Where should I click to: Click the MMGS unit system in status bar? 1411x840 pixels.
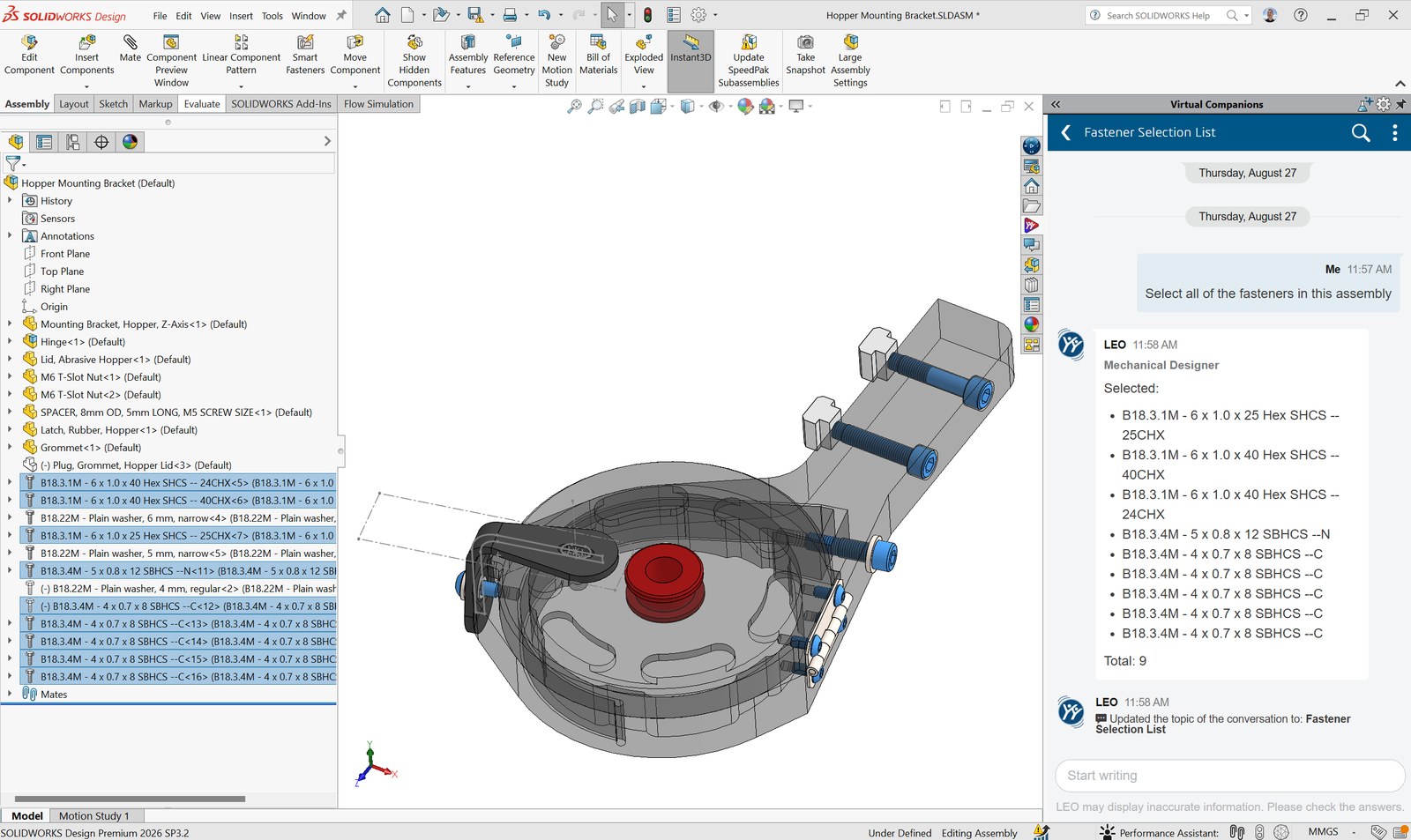(1323, 832)
